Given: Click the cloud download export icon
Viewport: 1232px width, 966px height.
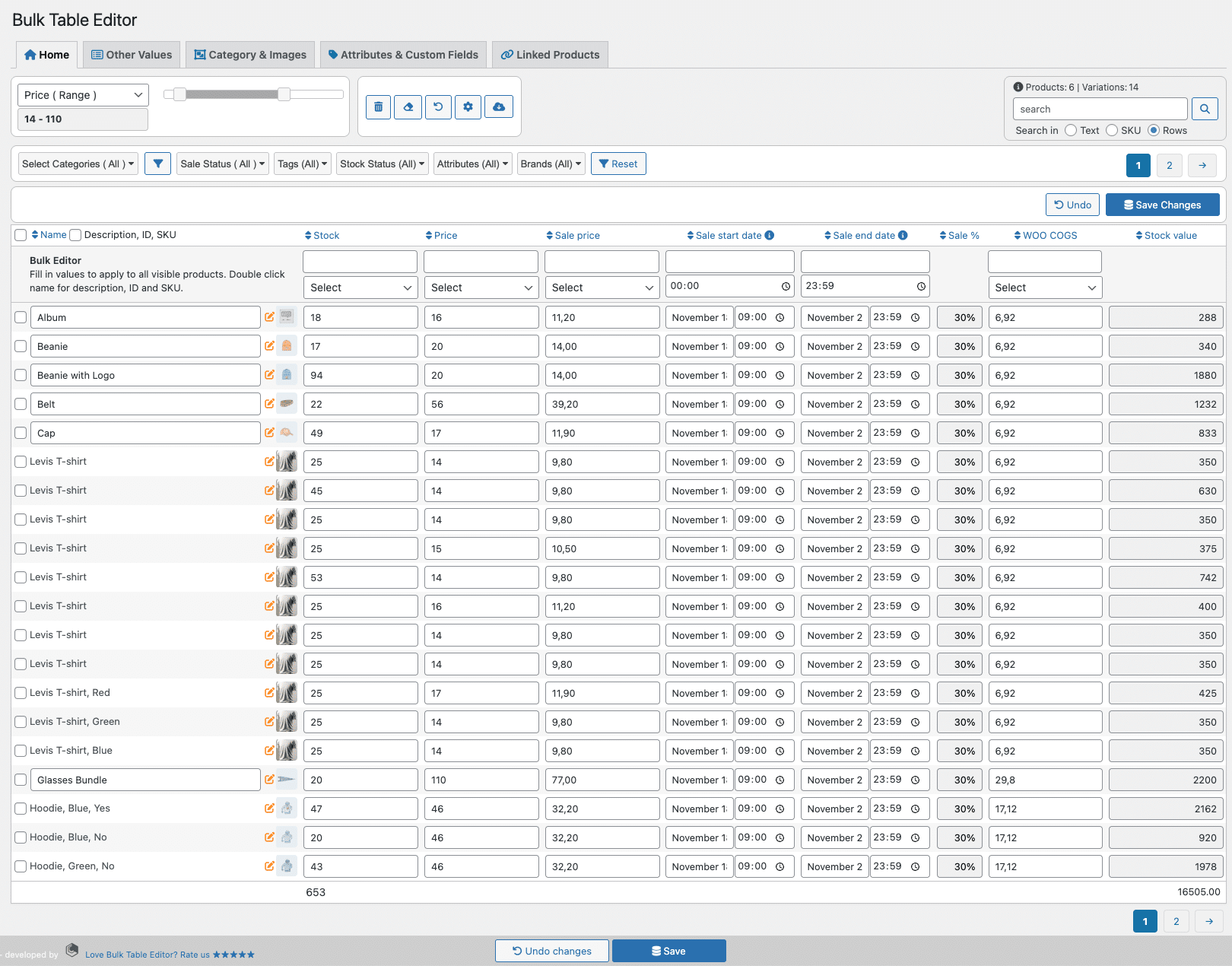Looking at the screenshot, I should 499,107.
